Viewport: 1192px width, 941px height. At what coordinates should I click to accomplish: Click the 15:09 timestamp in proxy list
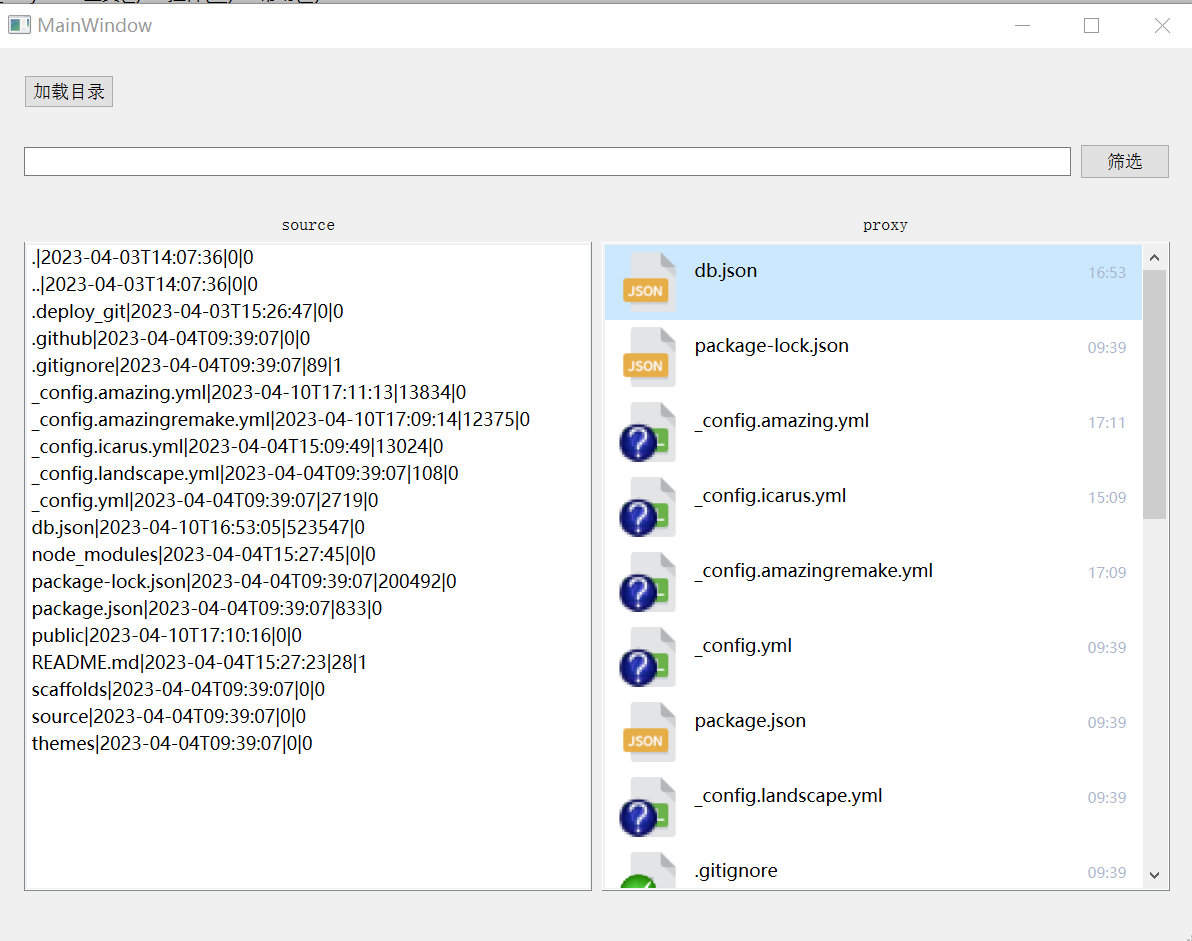click(1106, 498)
